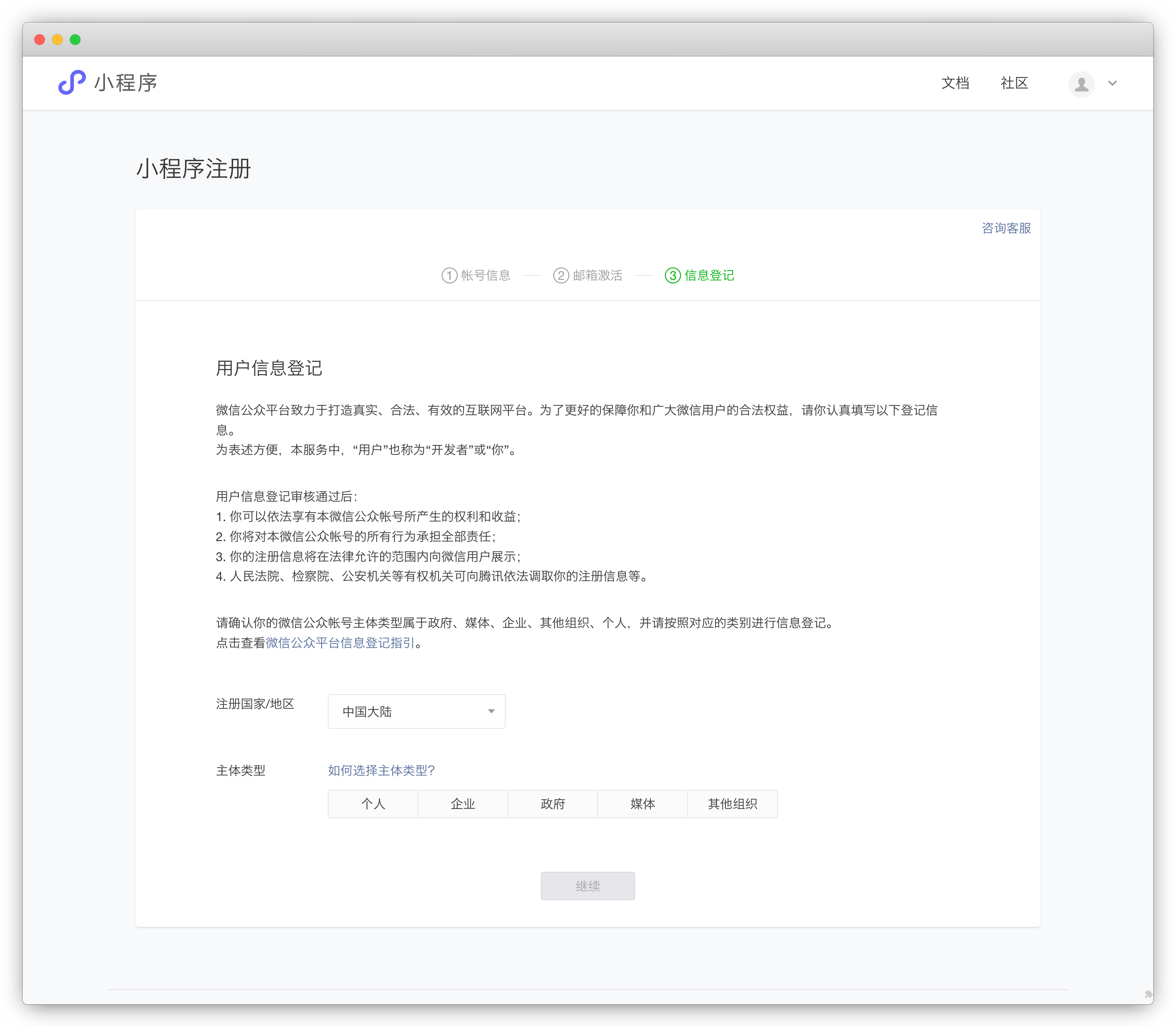Select step 1 帐号信息
The width and height of the screenshot is (1176, 1027).
tap(475, 276)
